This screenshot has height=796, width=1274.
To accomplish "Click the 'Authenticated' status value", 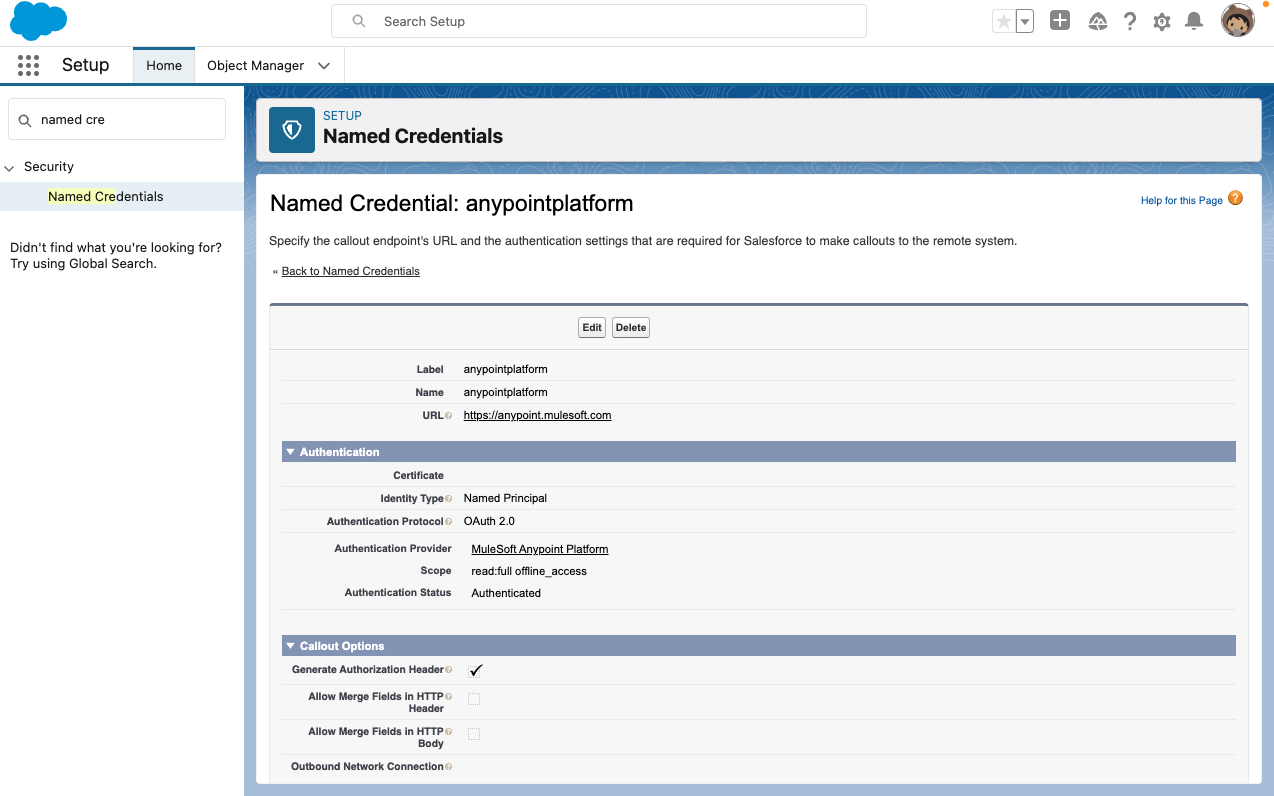I will point(506,593).
